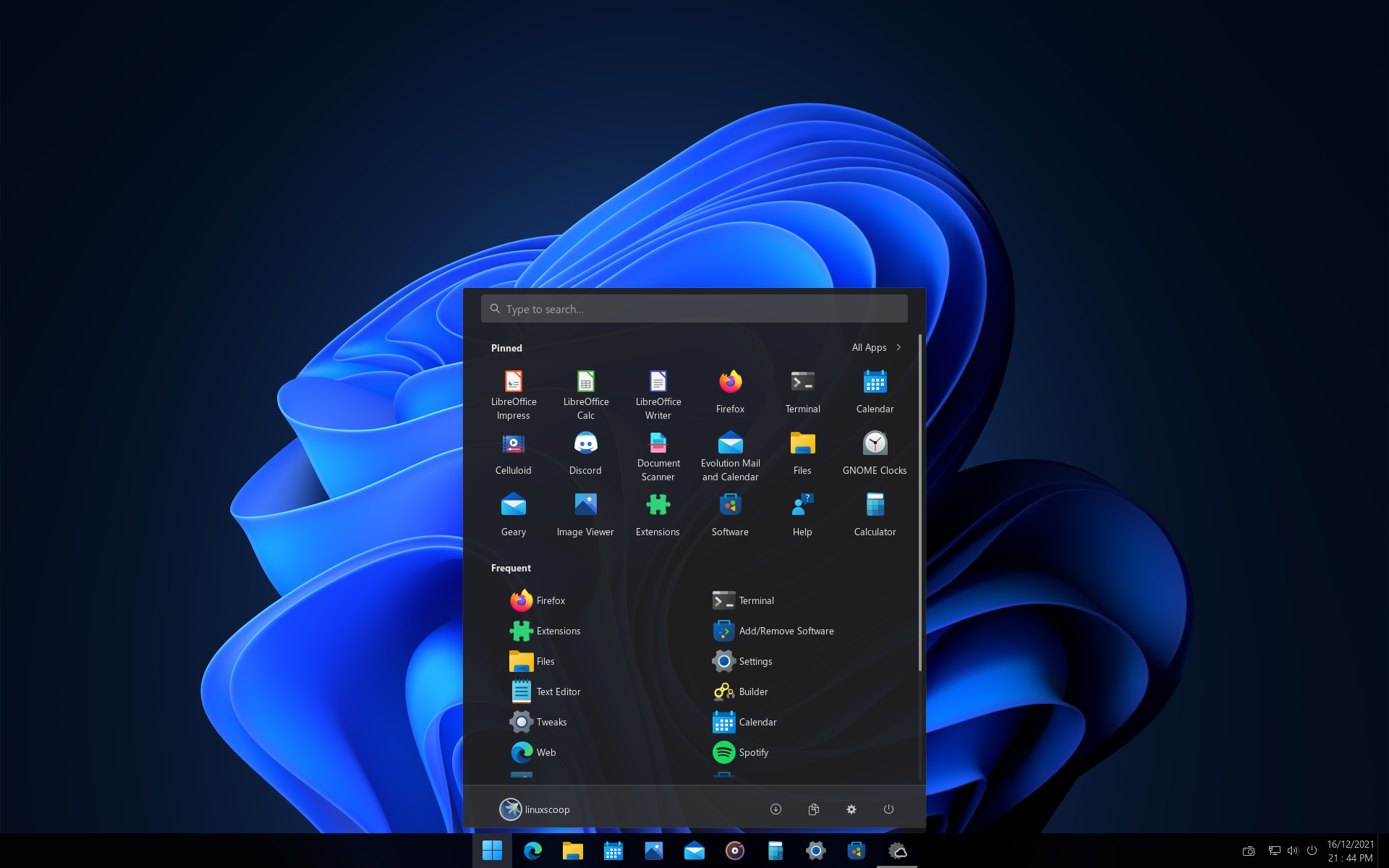Open Extensions in the Frequent list
This screenshot has height=868, width=1389.
click(x=545, y=631)
